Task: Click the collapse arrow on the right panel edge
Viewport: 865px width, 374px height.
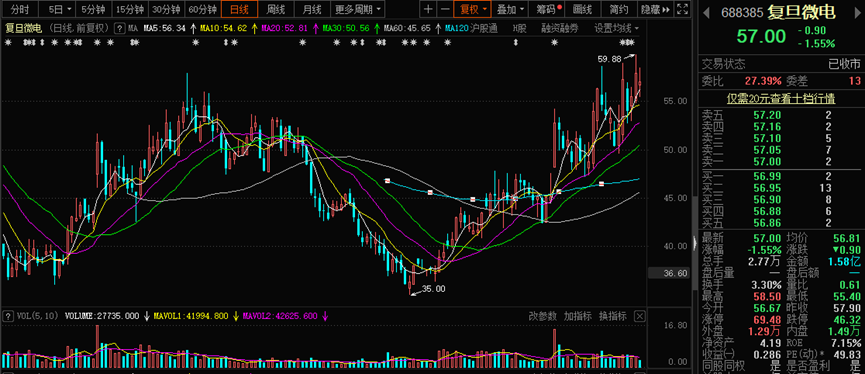Action: click(x=695, y=242)
